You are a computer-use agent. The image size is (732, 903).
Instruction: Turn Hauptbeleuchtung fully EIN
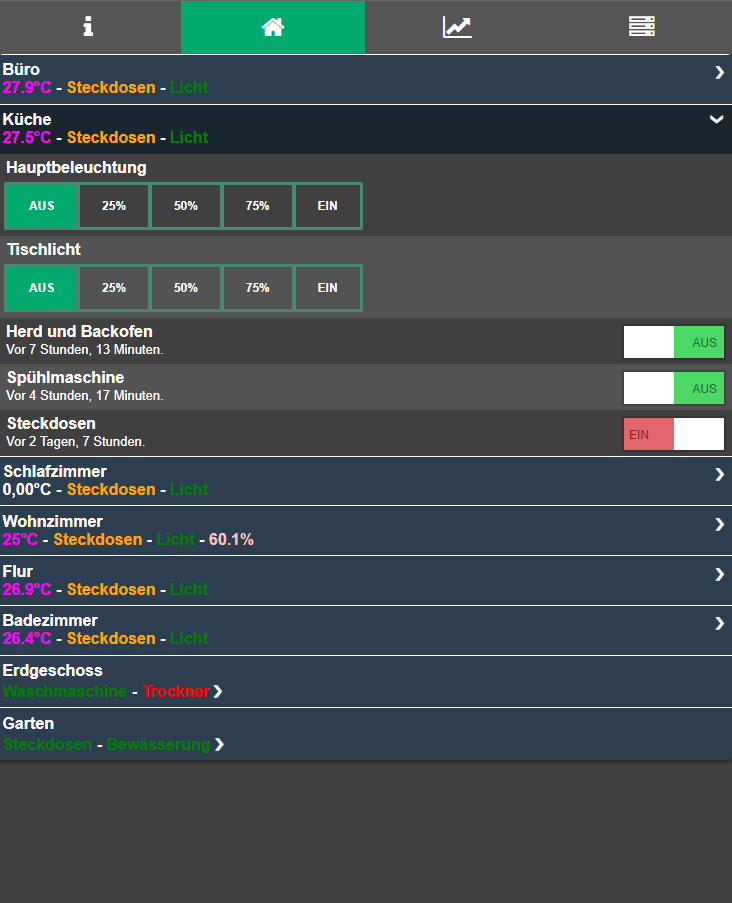328,206
